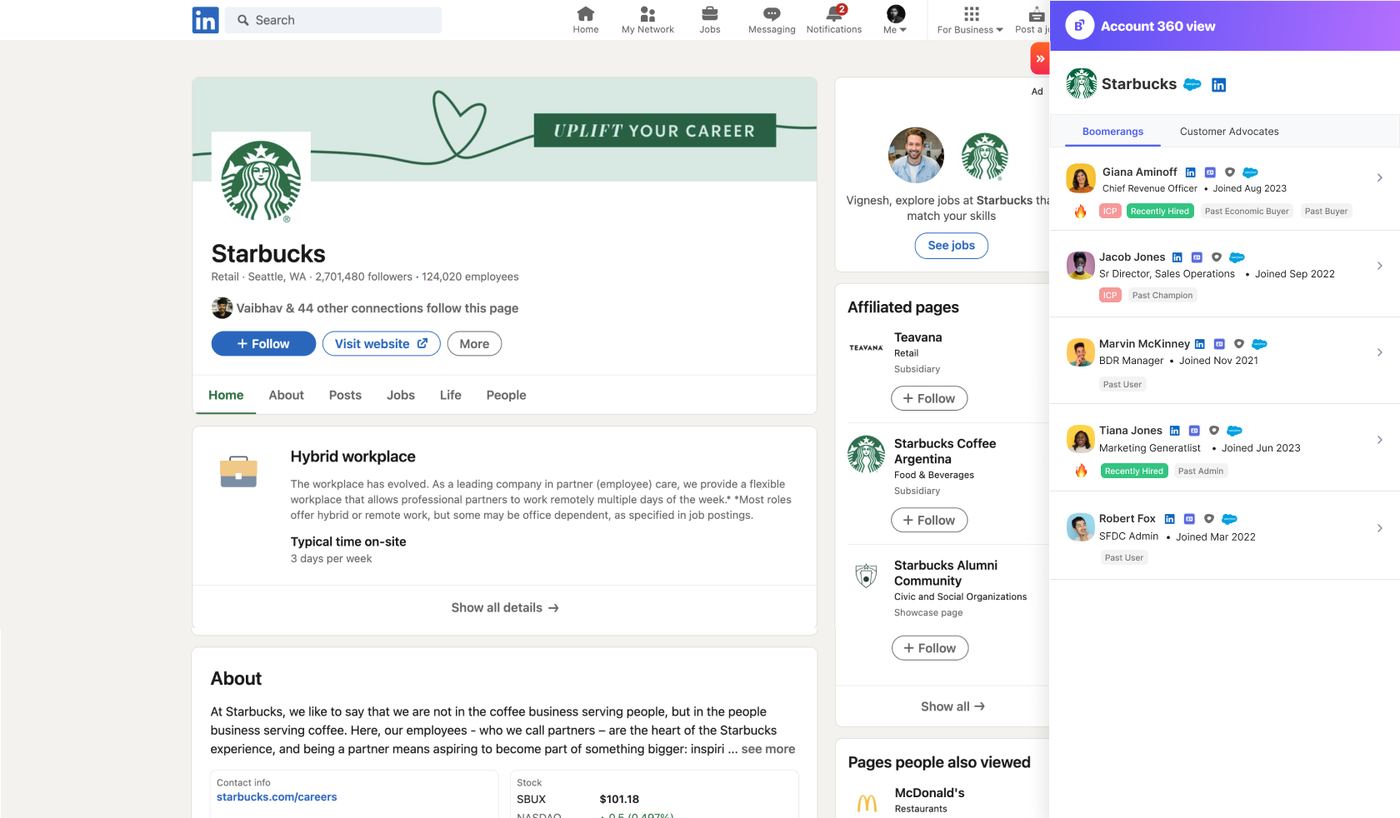Collapse the side panel with the orange arrow tab
Viewport: 1400px width, 818px height.
(1040, 59)
